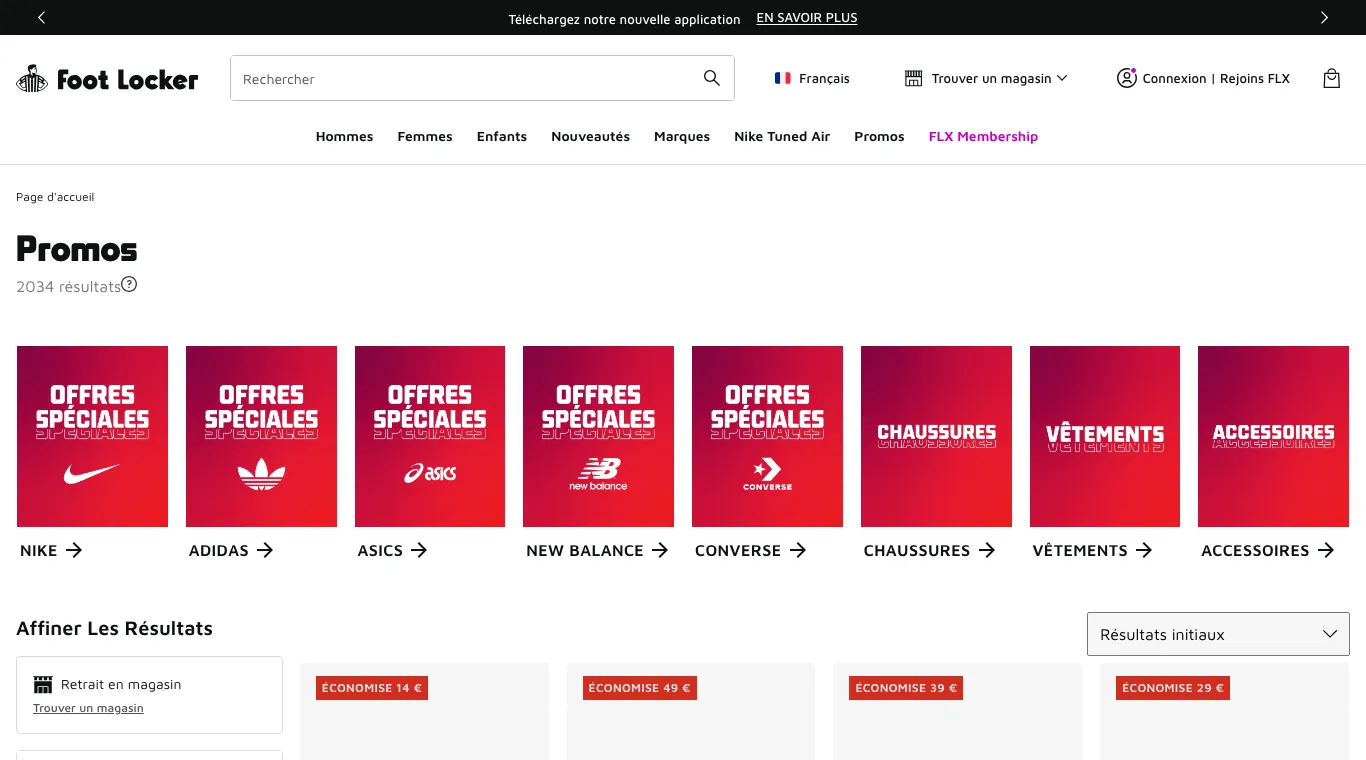Screen dimensions: 1366x760
Task: Open the Converse special offers tile
Action: (767, 436)
